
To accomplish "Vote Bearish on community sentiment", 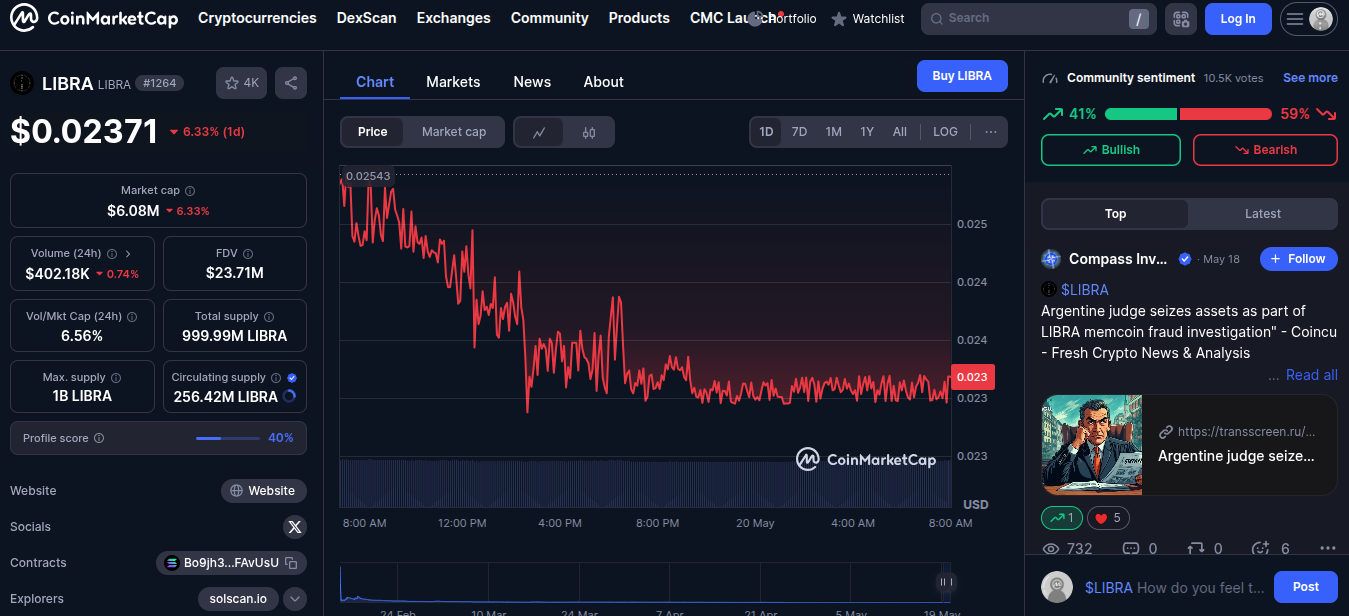I will (1265, 150).
